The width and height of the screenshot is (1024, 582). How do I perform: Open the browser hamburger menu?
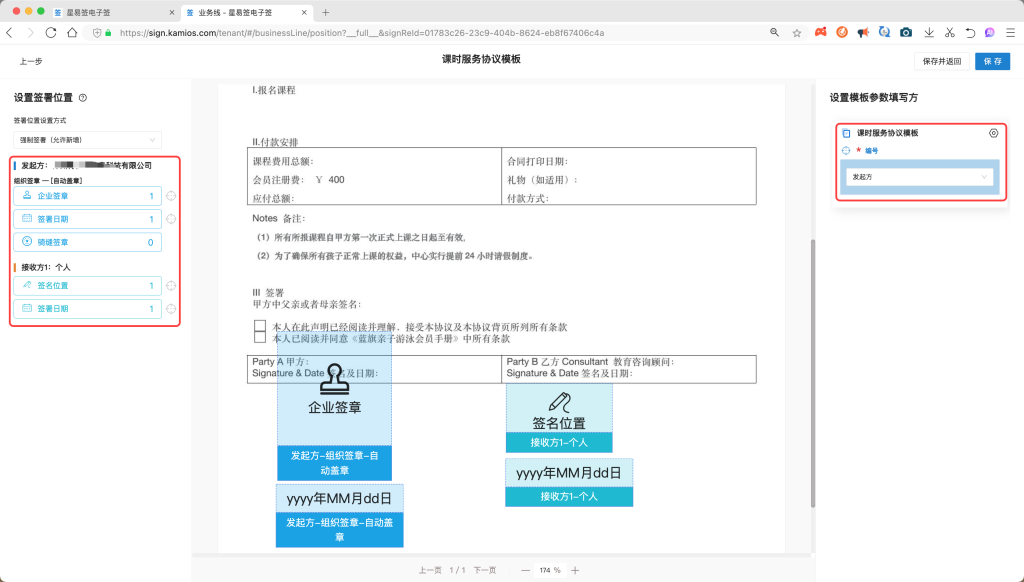1010,33
